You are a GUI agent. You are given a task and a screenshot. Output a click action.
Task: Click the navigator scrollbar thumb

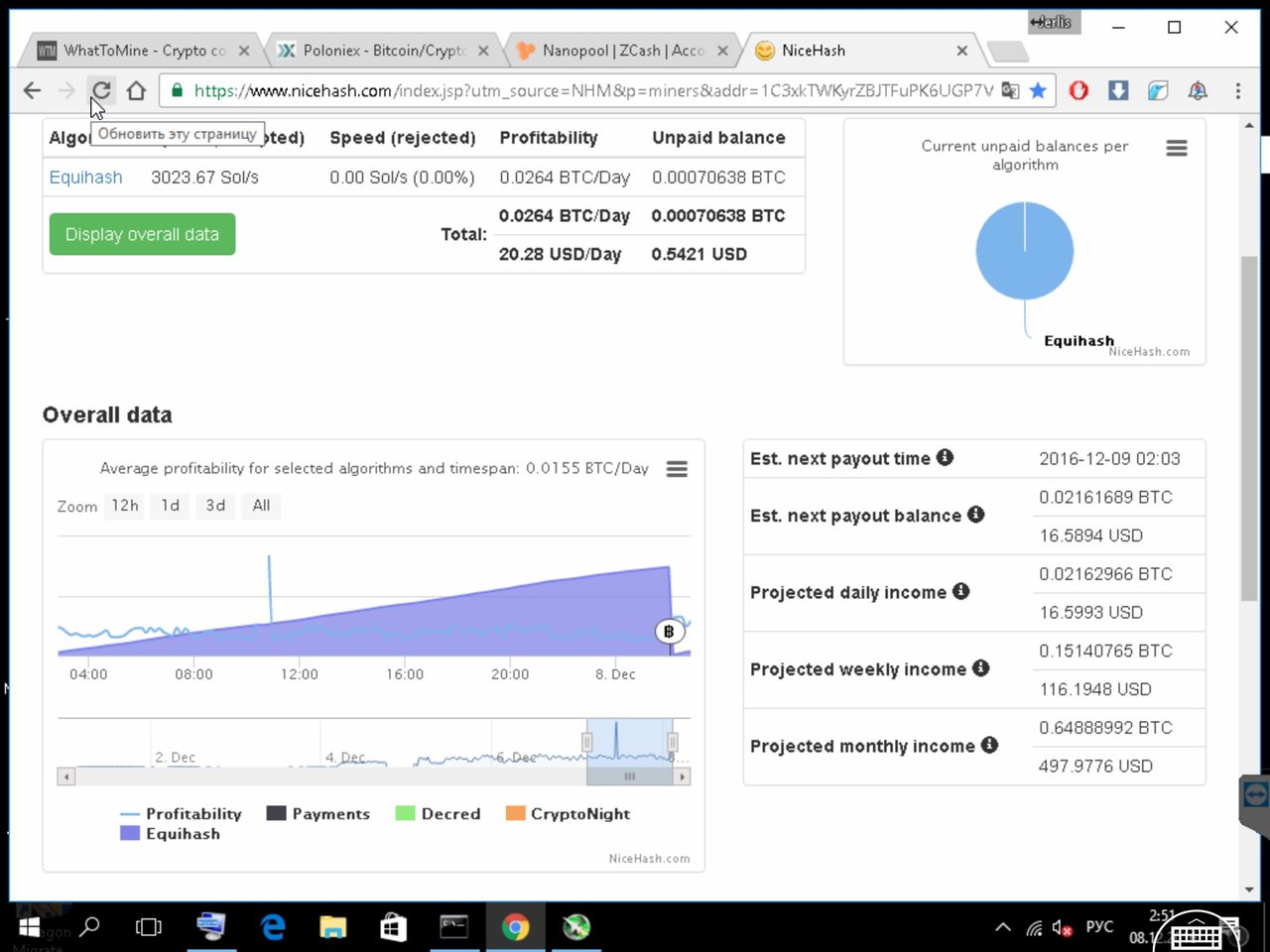(630, 776)
